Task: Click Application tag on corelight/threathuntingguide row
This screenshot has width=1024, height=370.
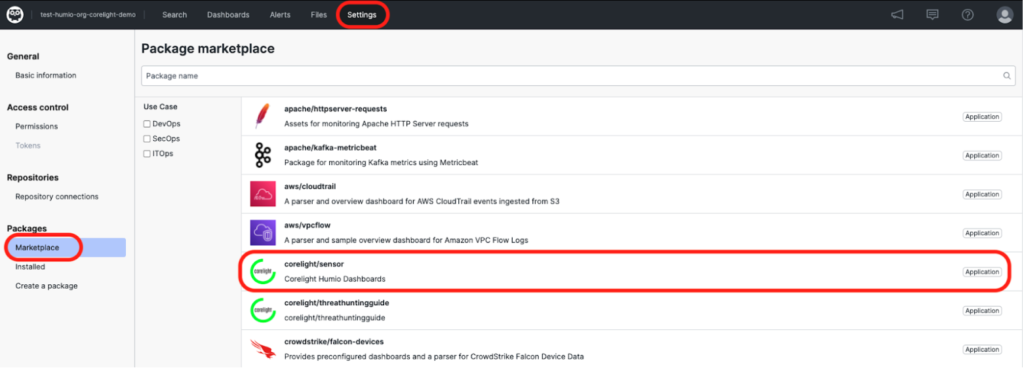Action: point(982,311)
